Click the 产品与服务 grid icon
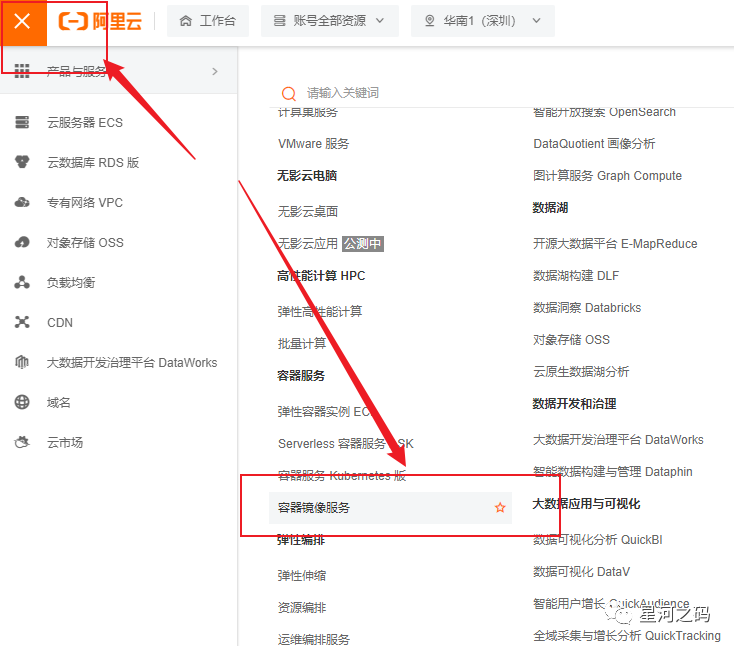The height and width of the screenshot is (646, 734). (x=22, y=71)
